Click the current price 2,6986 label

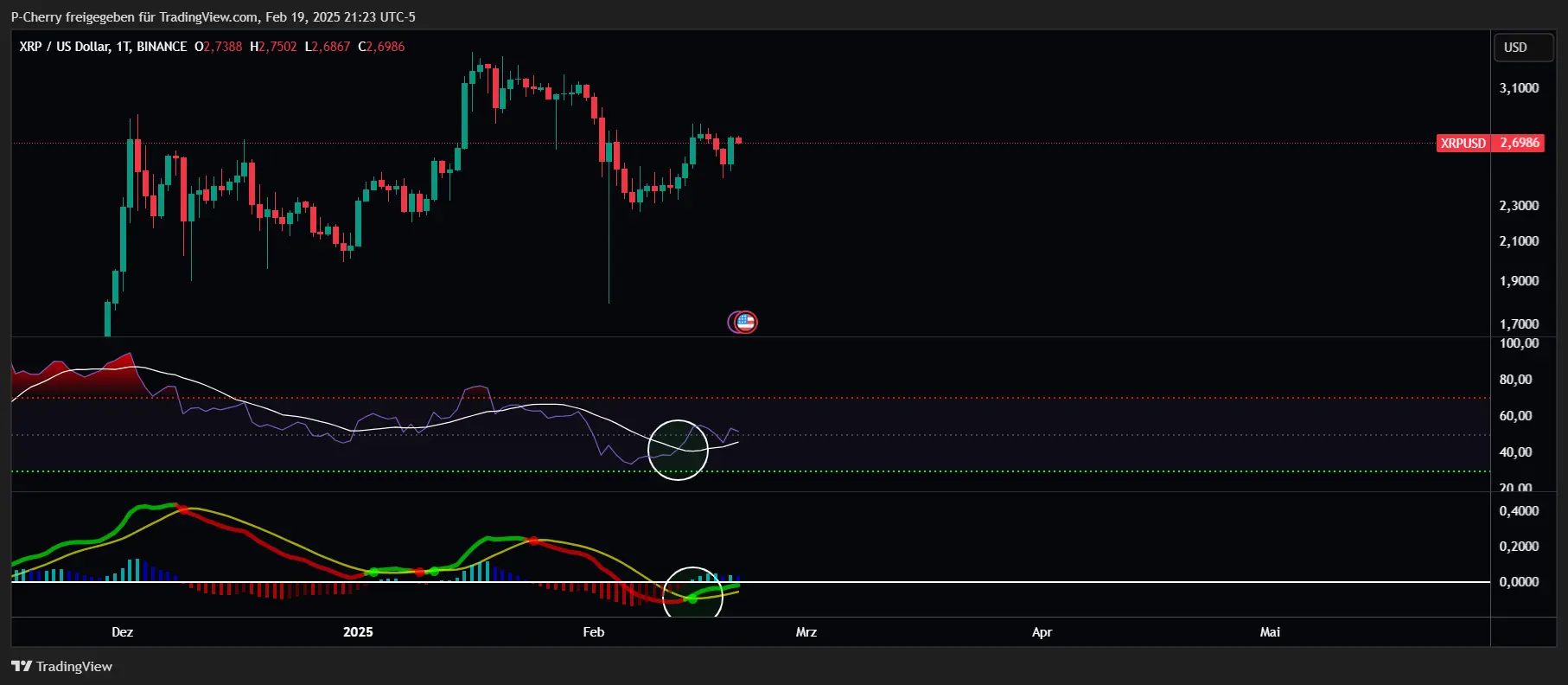point(1520,143)
